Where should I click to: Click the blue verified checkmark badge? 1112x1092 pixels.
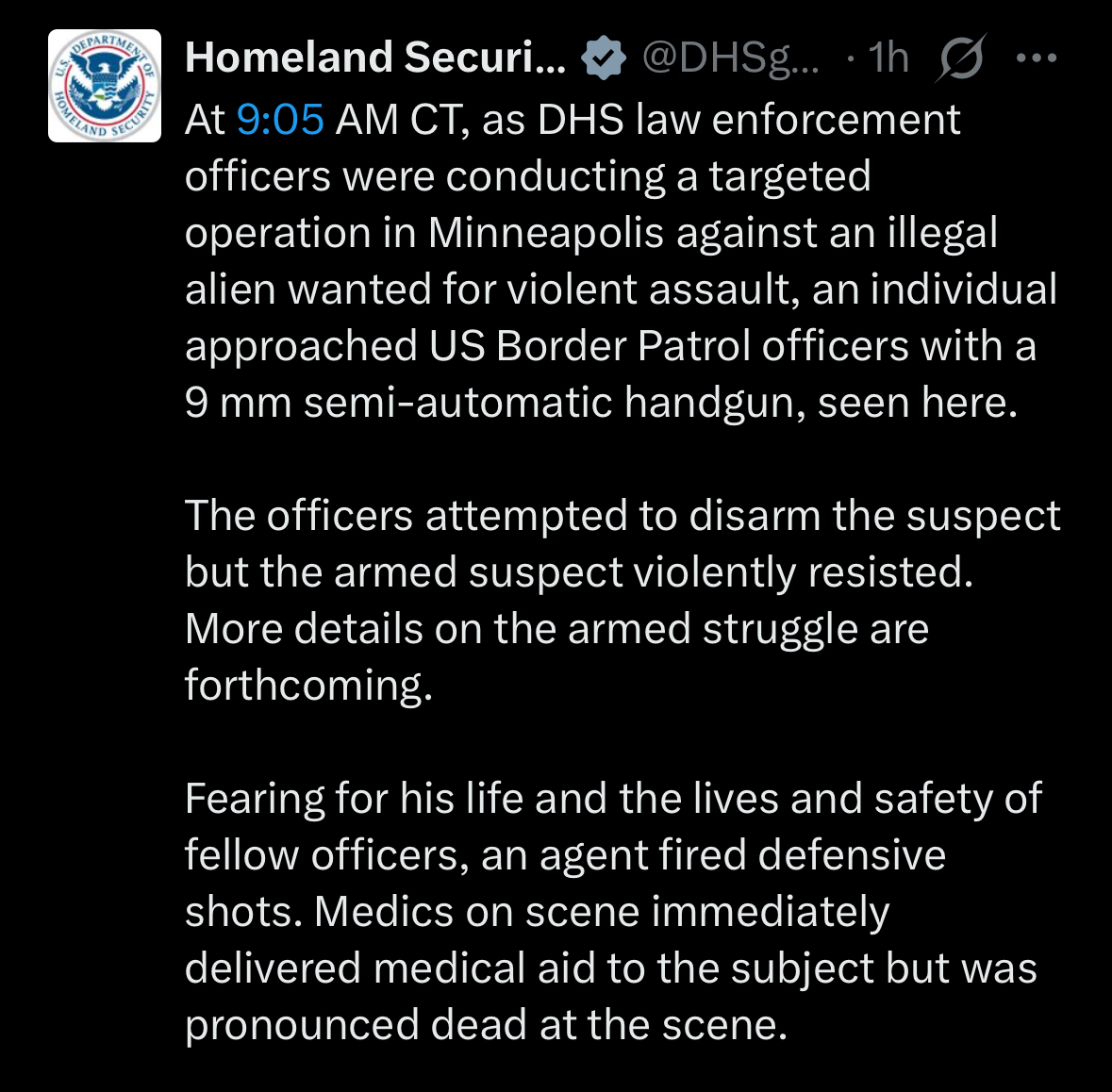(x=603, y=58)
